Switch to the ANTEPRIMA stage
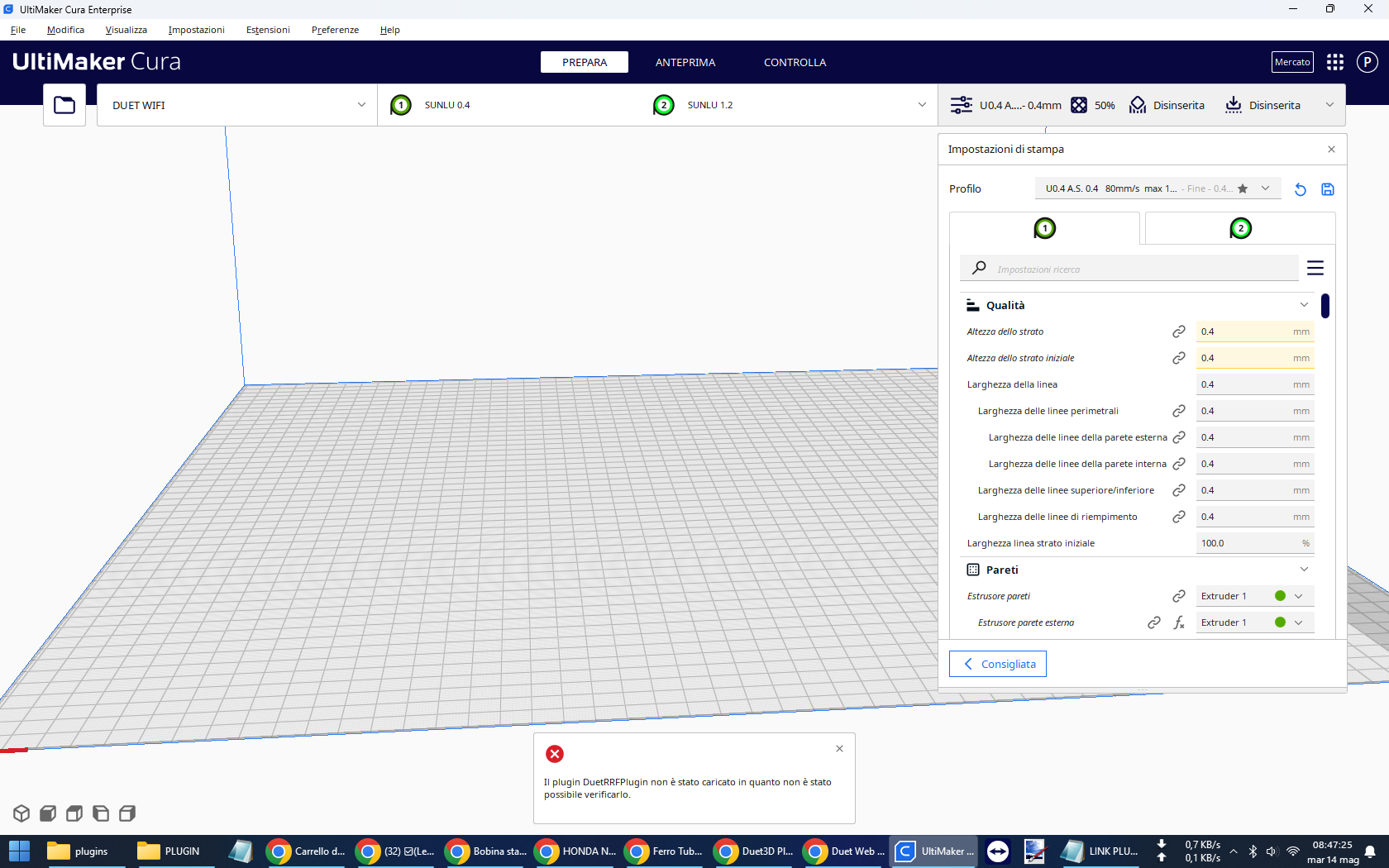The width and height of the screenshot is (1389, 868). [x=685, y=62]
